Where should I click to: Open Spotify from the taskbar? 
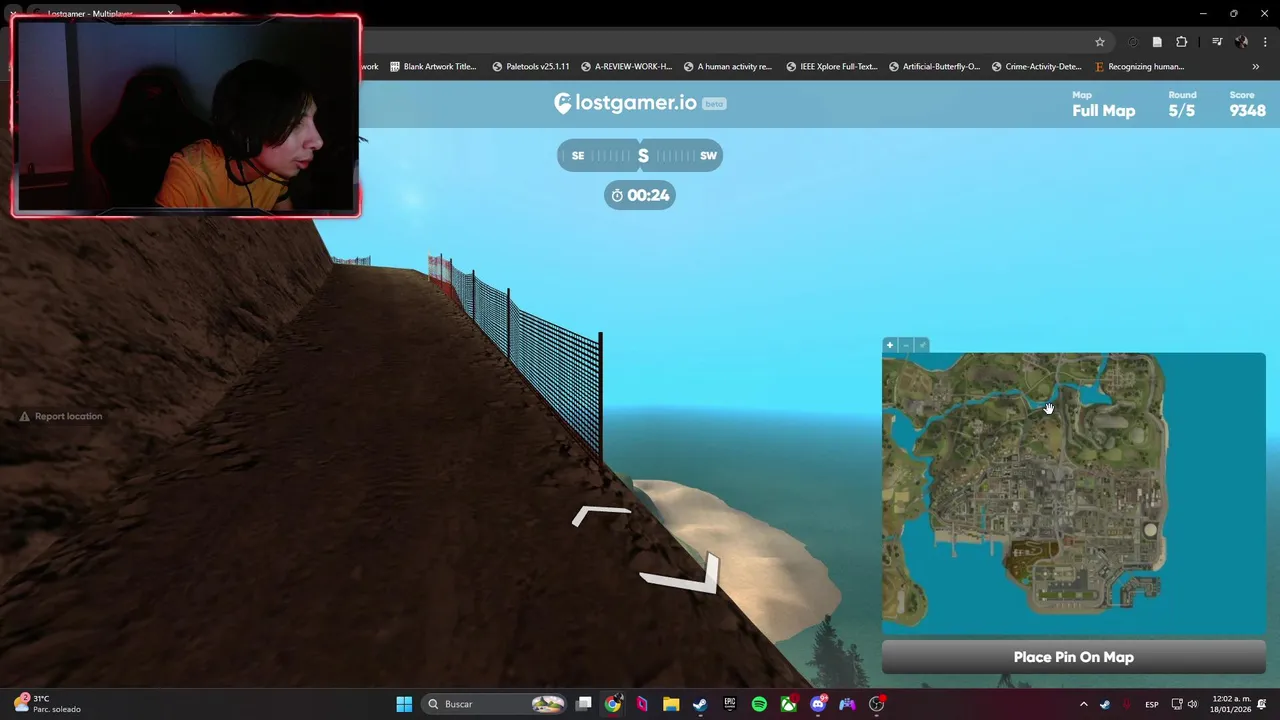759,704
